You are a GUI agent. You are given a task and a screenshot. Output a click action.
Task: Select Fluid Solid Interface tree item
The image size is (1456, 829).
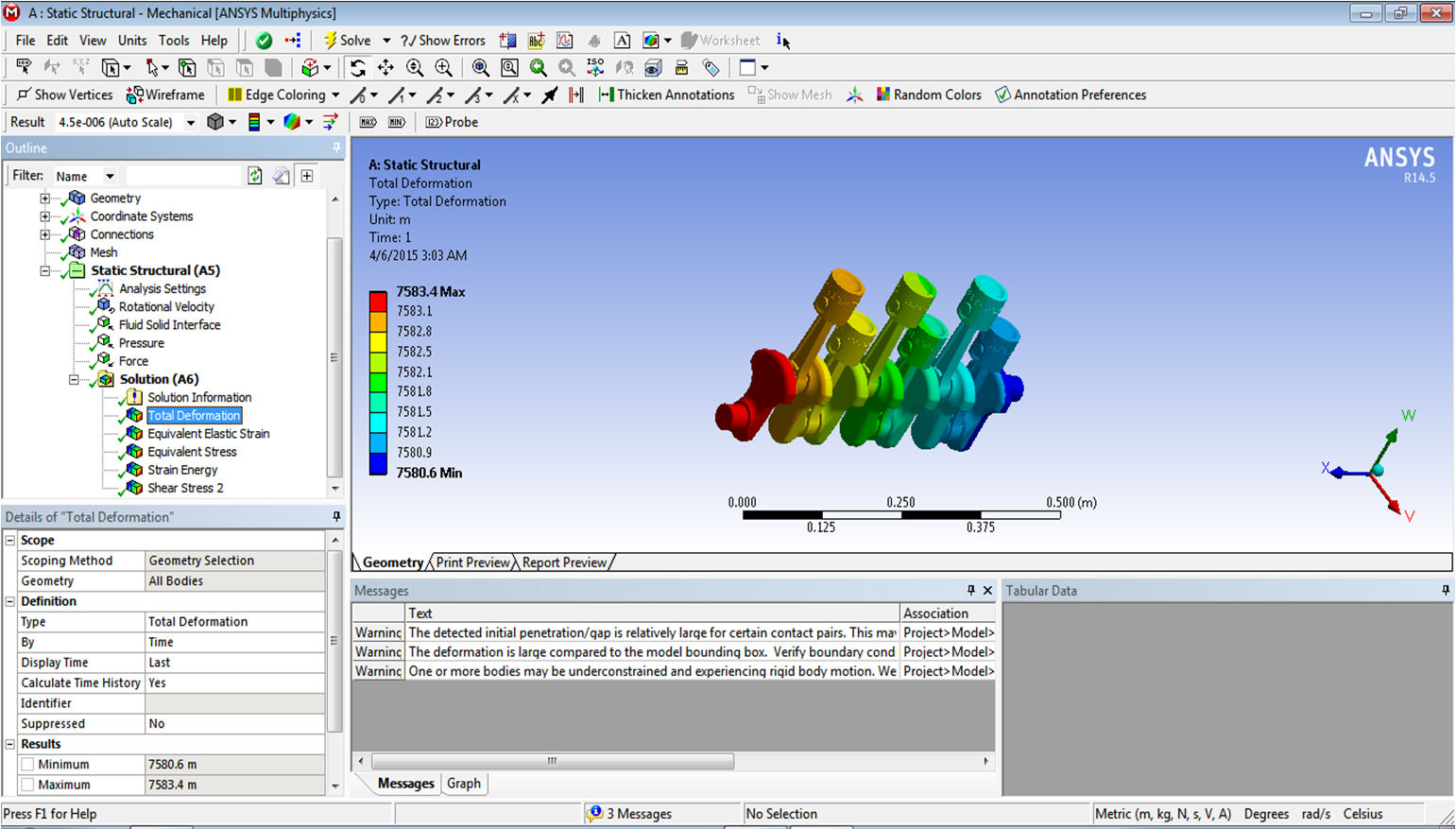pos(169,325)
